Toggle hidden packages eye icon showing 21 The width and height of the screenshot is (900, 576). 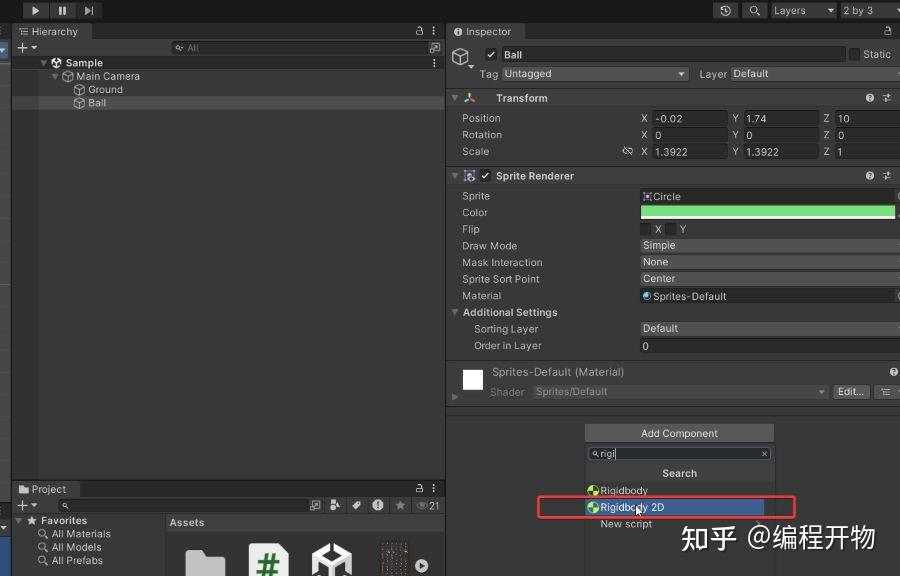pyautogui.click(x=428, y=505)
